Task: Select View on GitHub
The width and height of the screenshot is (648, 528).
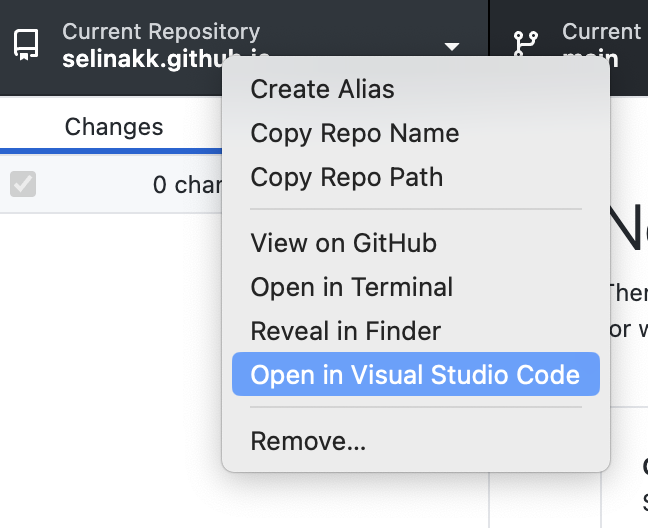Action: point(343,243)
